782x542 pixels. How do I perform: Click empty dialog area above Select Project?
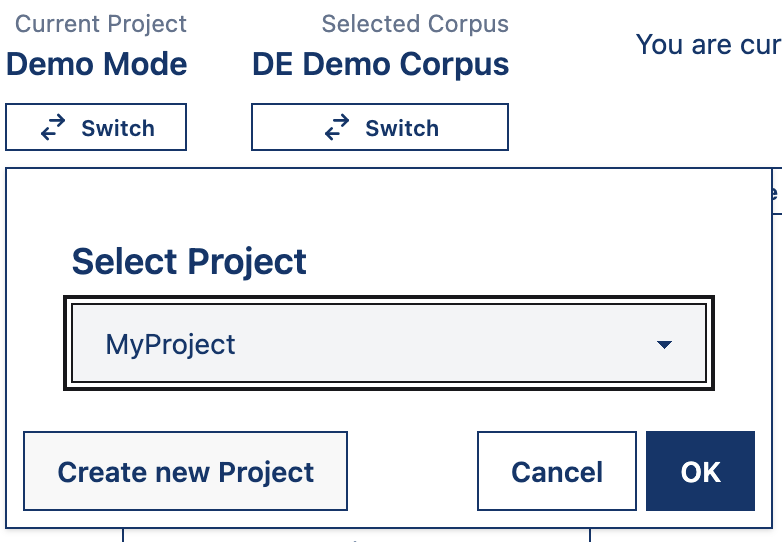[380, 205]
